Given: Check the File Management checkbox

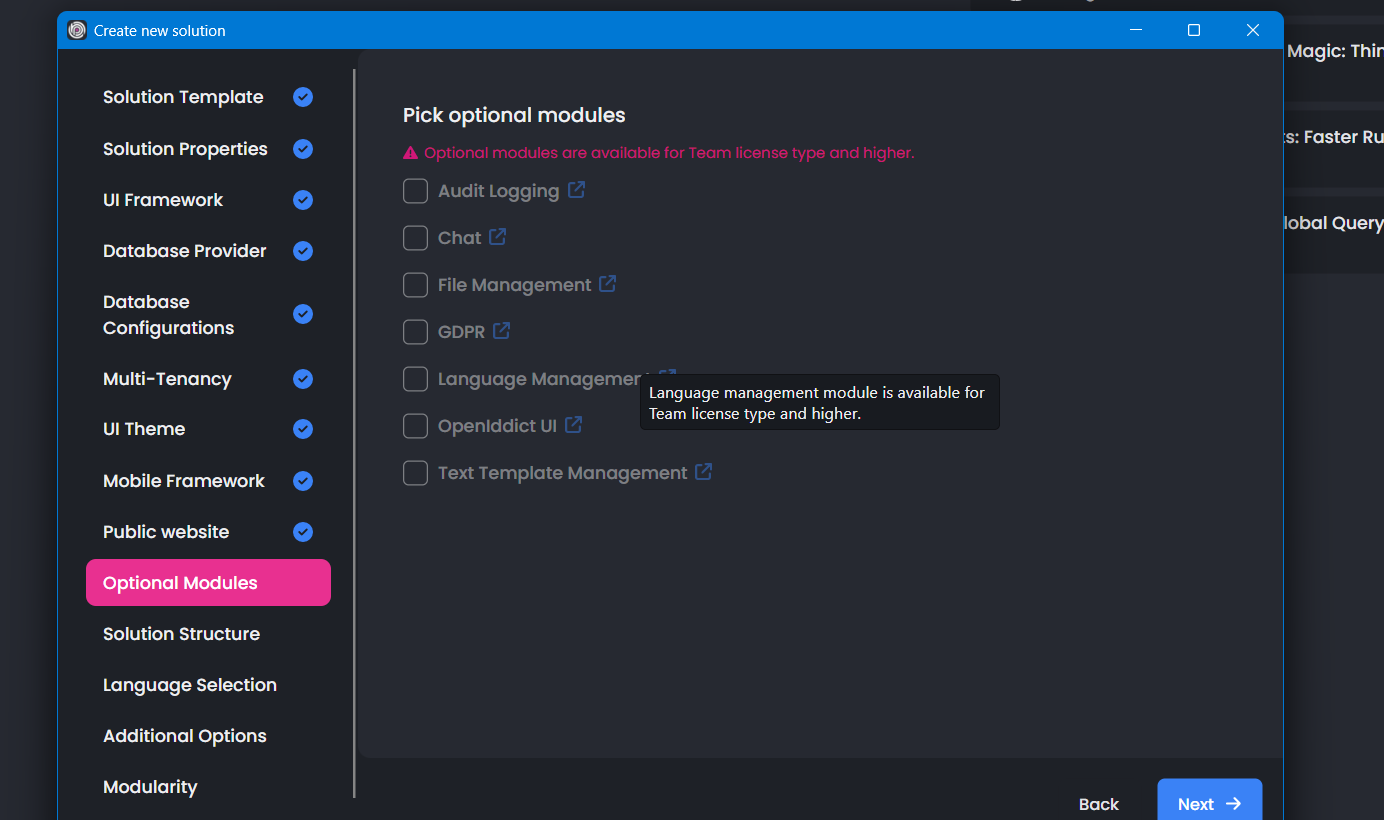Looking at the screenshot, I should point(415,285).
